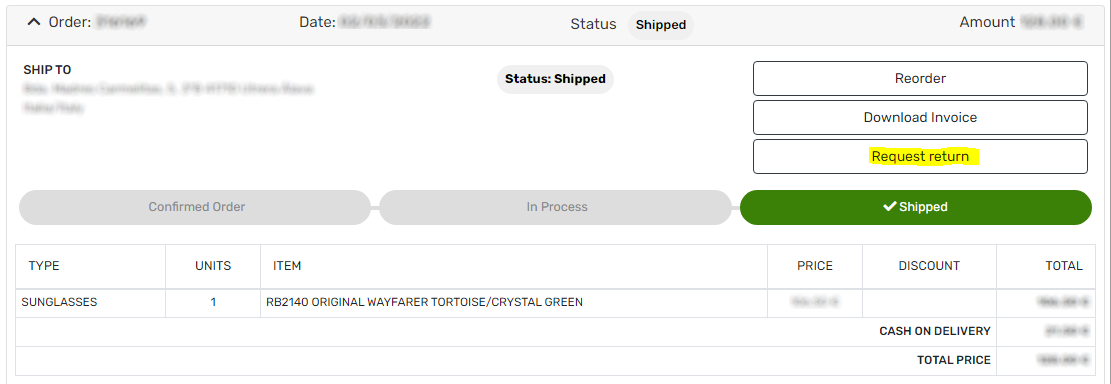This screenshot has height=384, width=1111.
Task: Click the TOTAL column header
Action: click(x=1064, y=266)
